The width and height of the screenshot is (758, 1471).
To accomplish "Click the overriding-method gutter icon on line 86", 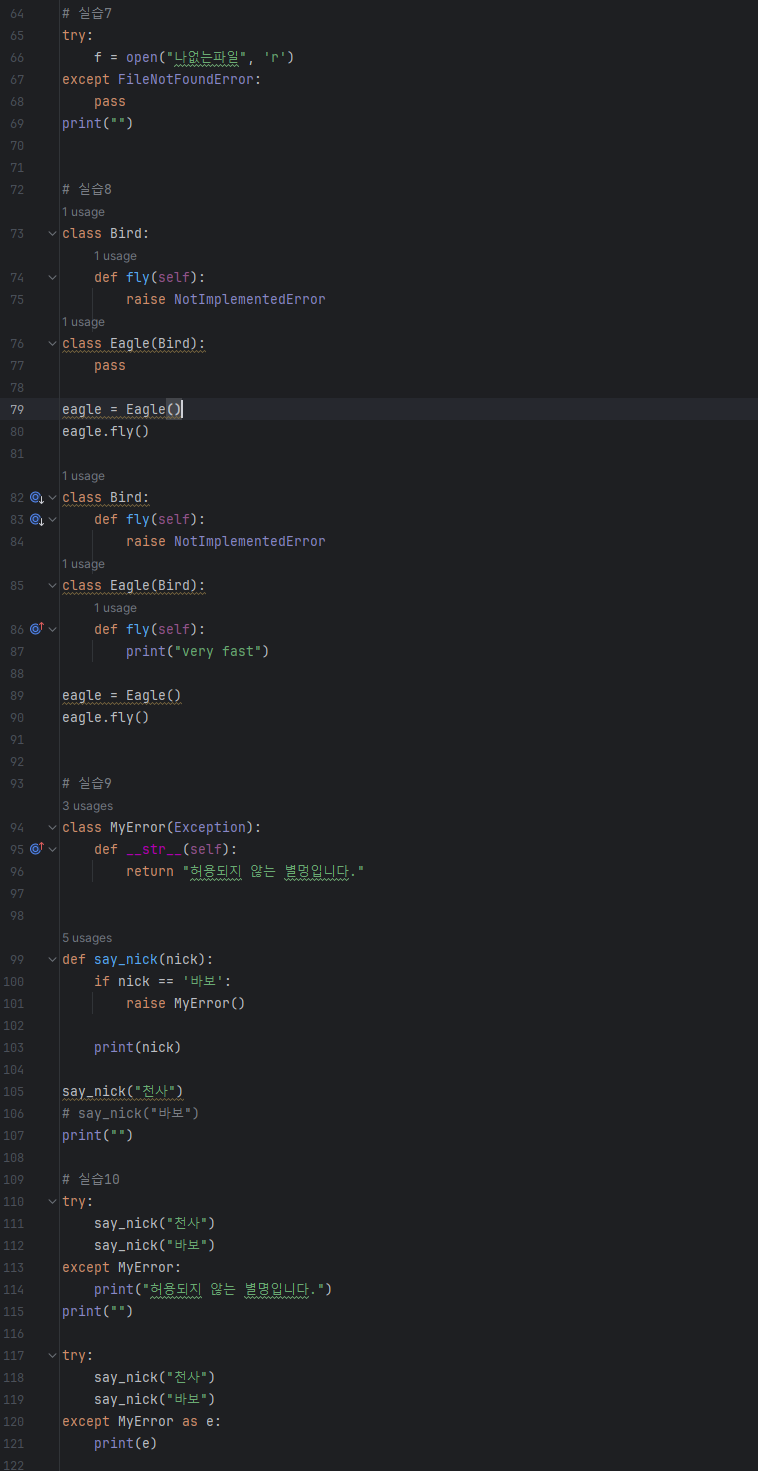I will (36, 629).
